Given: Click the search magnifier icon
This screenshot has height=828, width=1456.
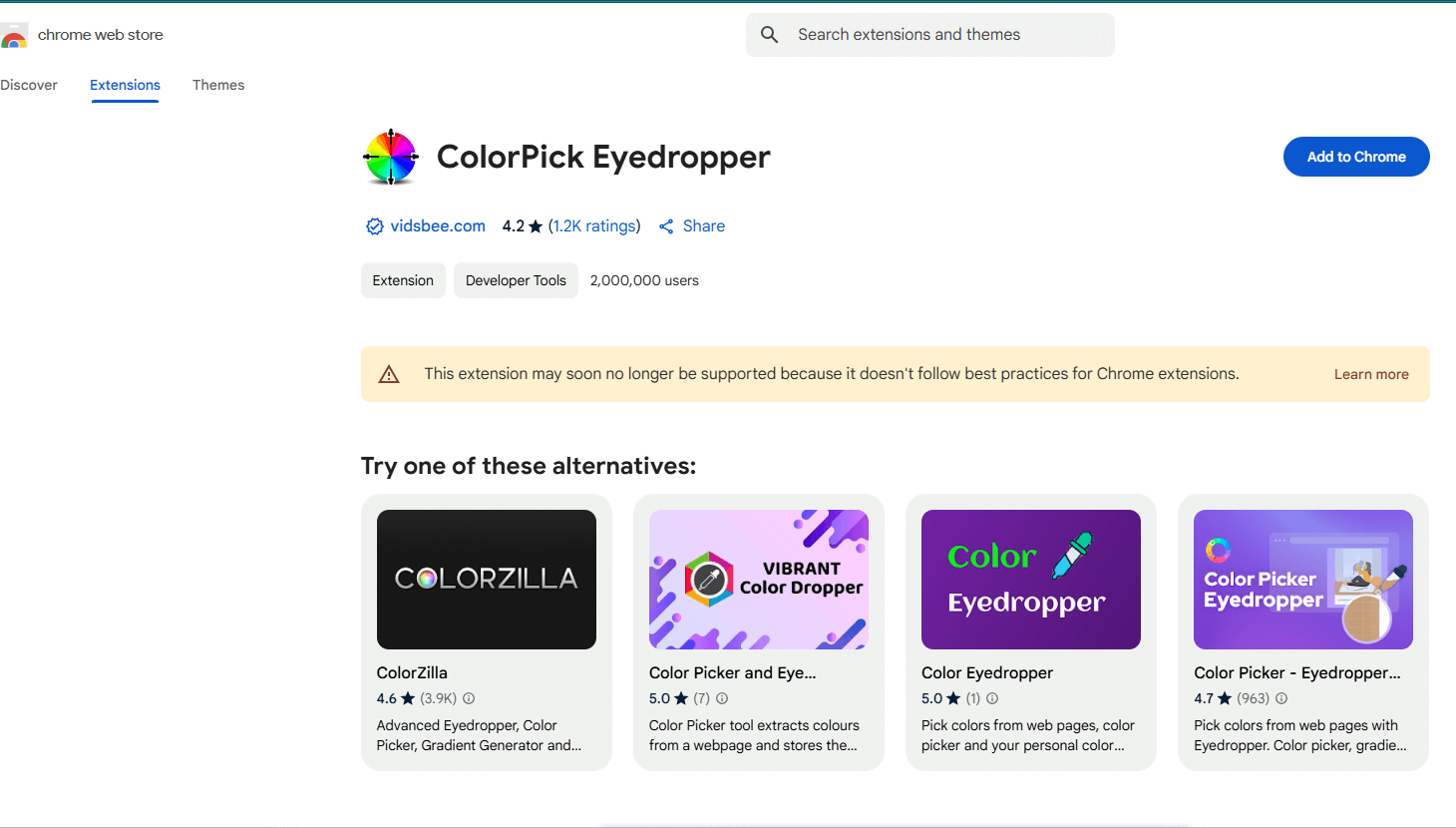Looking at the screenshot, I should pyautogui.click(x=769, y=34).
